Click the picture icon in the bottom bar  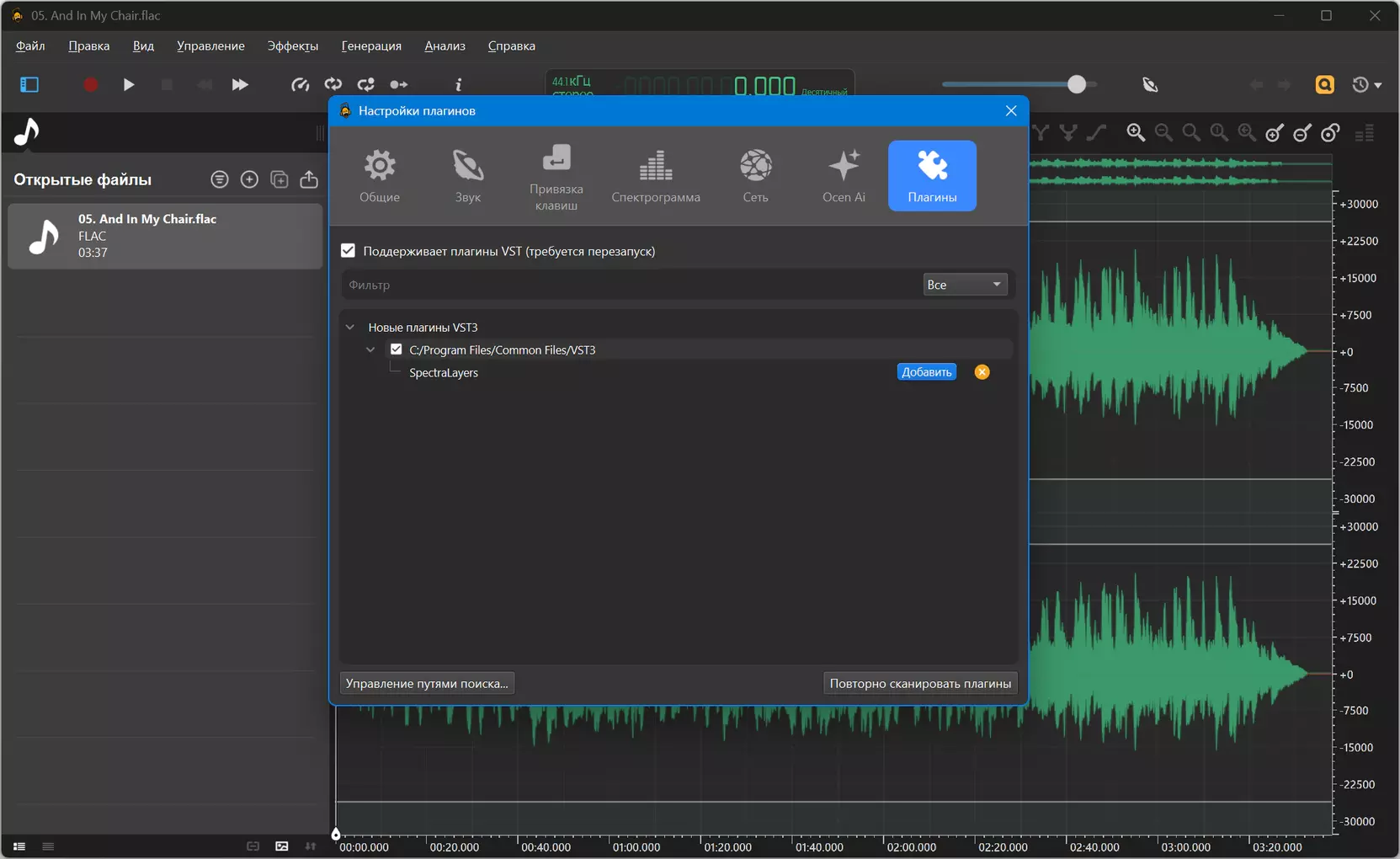pos(282,846)
